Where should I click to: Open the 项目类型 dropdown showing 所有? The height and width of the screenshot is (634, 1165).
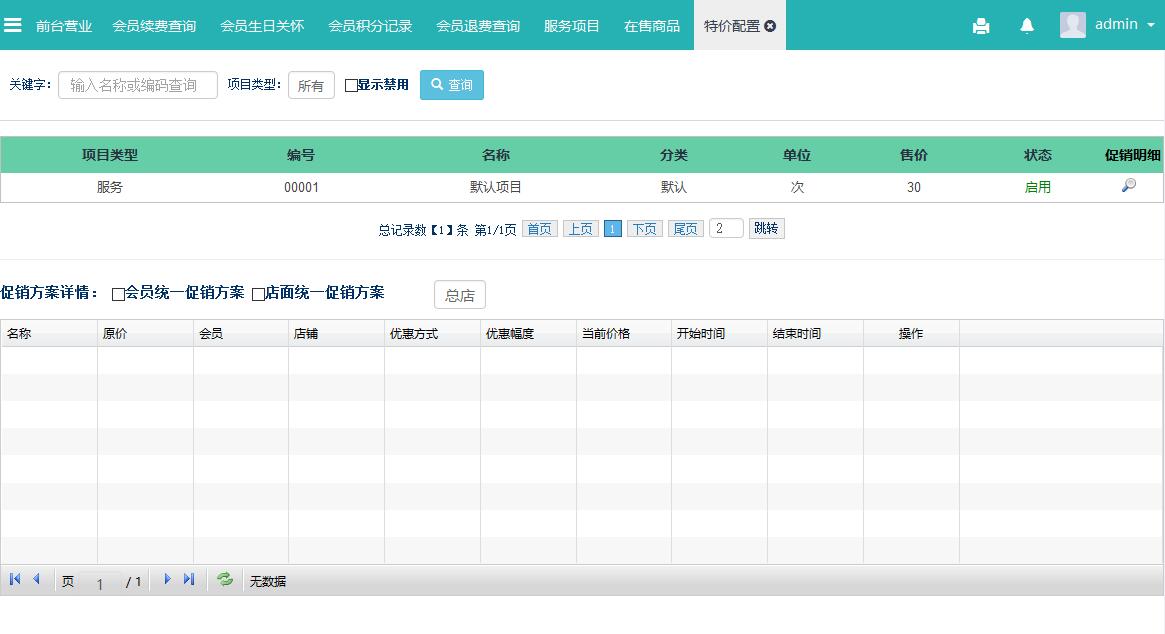tap(311, 86)
